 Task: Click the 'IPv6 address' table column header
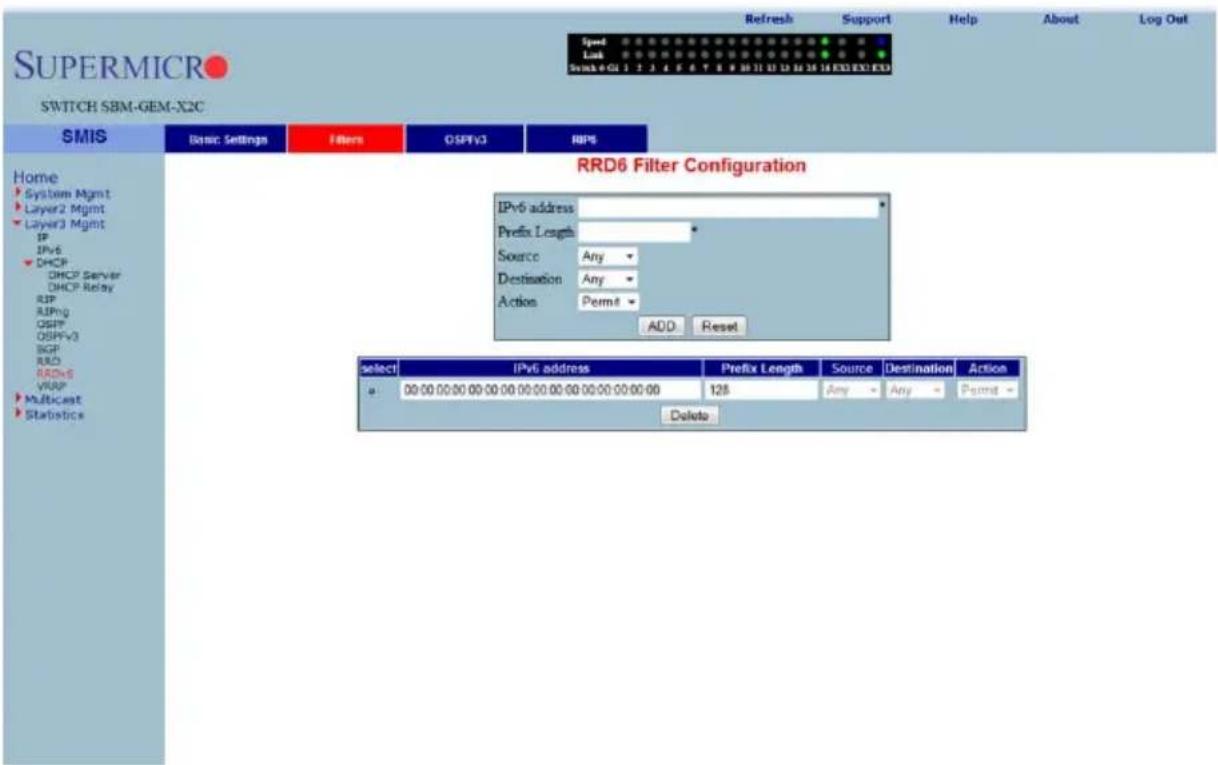(550, 369)
